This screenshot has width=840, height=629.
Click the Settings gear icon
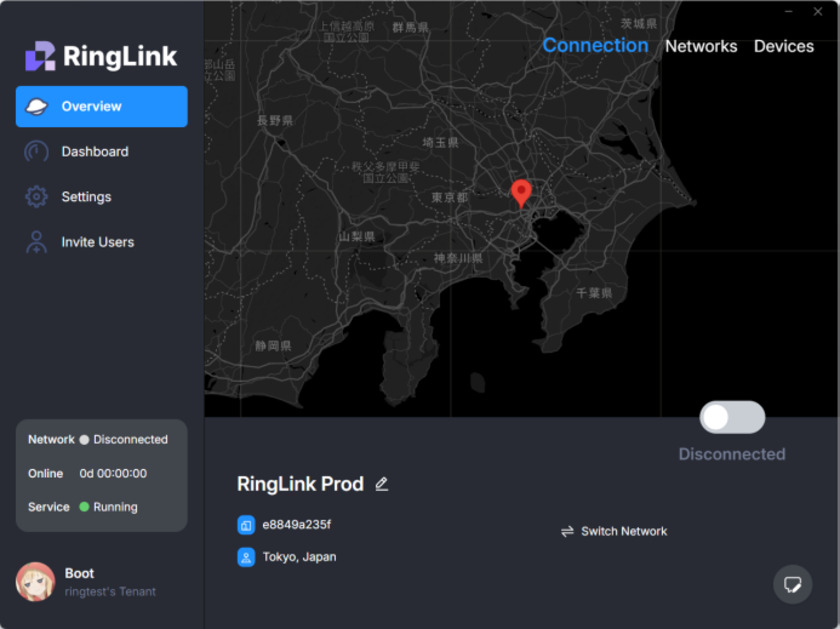click(x=36, y=197)
